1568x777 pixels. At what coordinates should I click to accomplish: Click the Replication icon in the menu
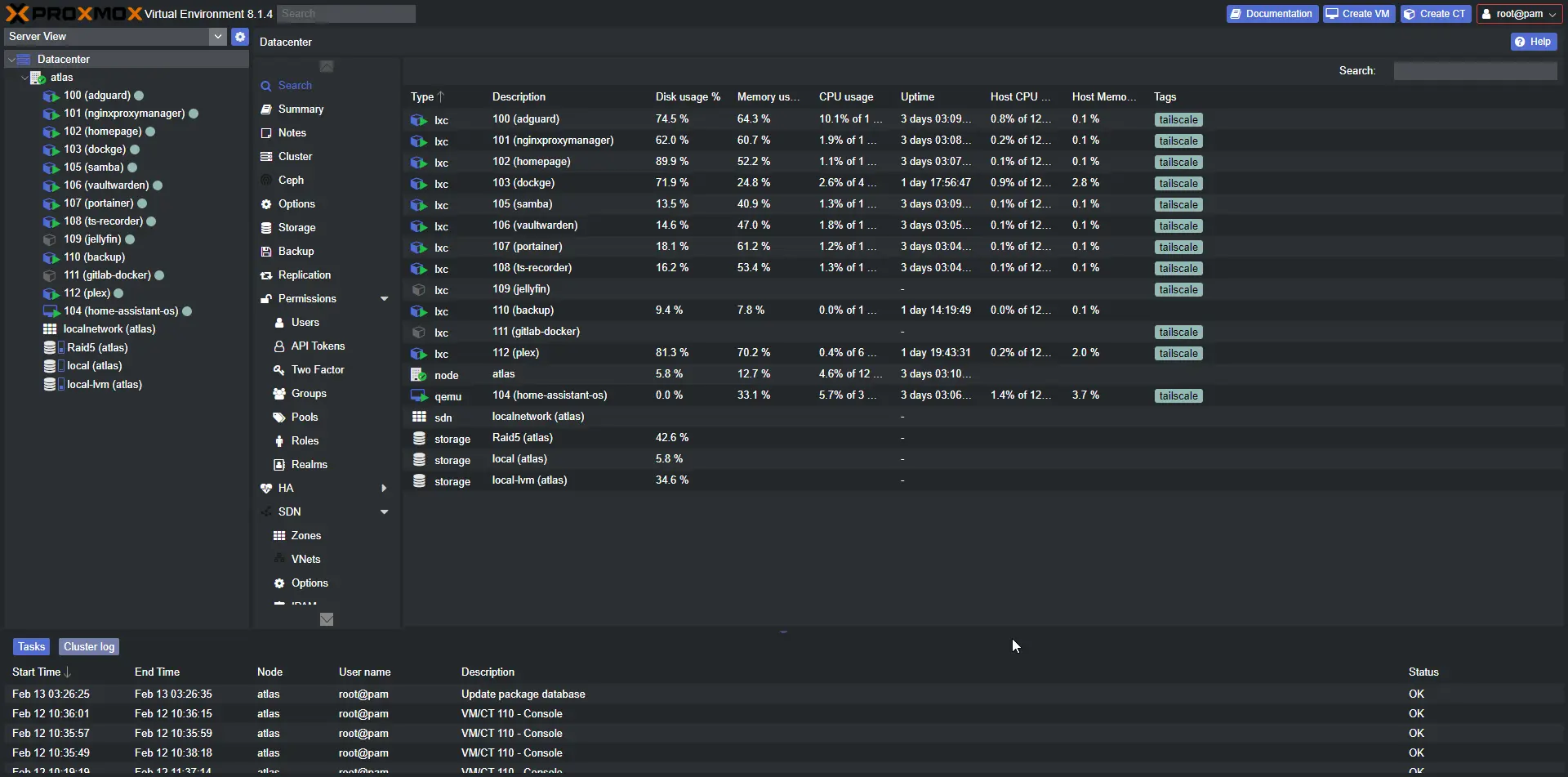[x=266, y=275]
